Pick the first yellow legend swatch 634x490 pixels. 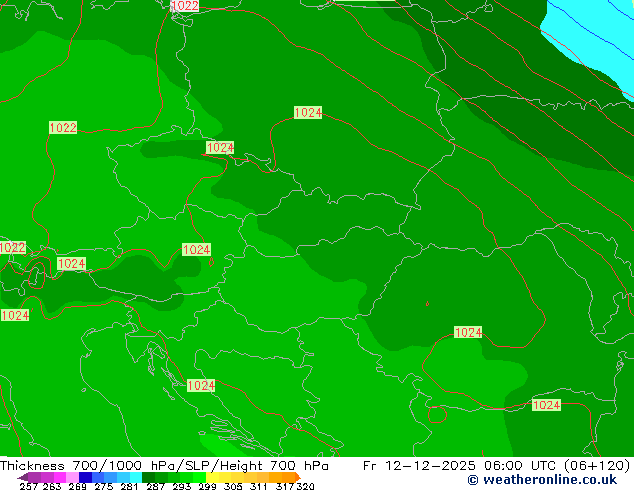tap(212, 477)
